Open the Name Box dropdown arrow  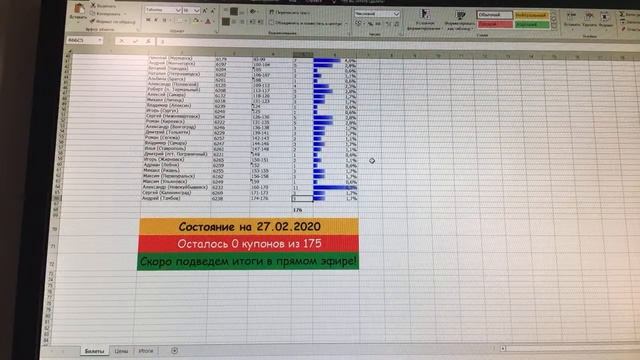tap(100, 40)
